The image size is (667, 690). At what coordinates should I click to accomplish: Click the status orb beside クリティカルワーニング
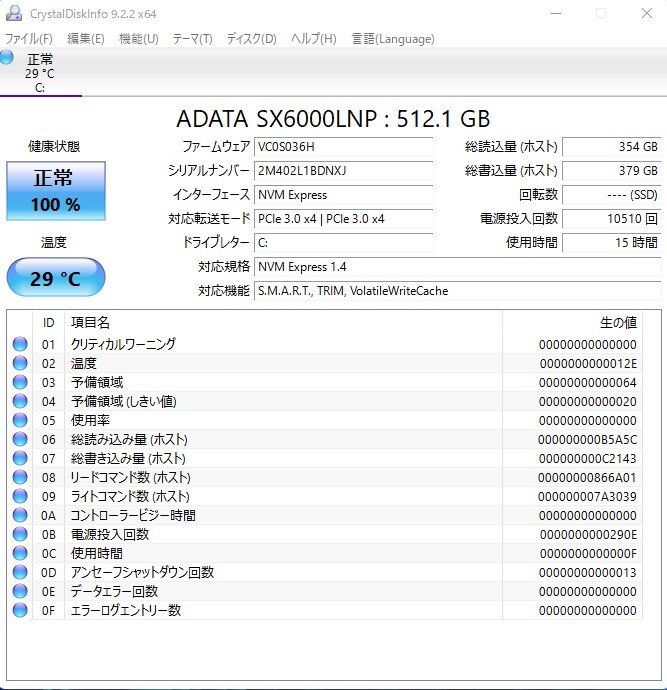(x=20, y=344)
